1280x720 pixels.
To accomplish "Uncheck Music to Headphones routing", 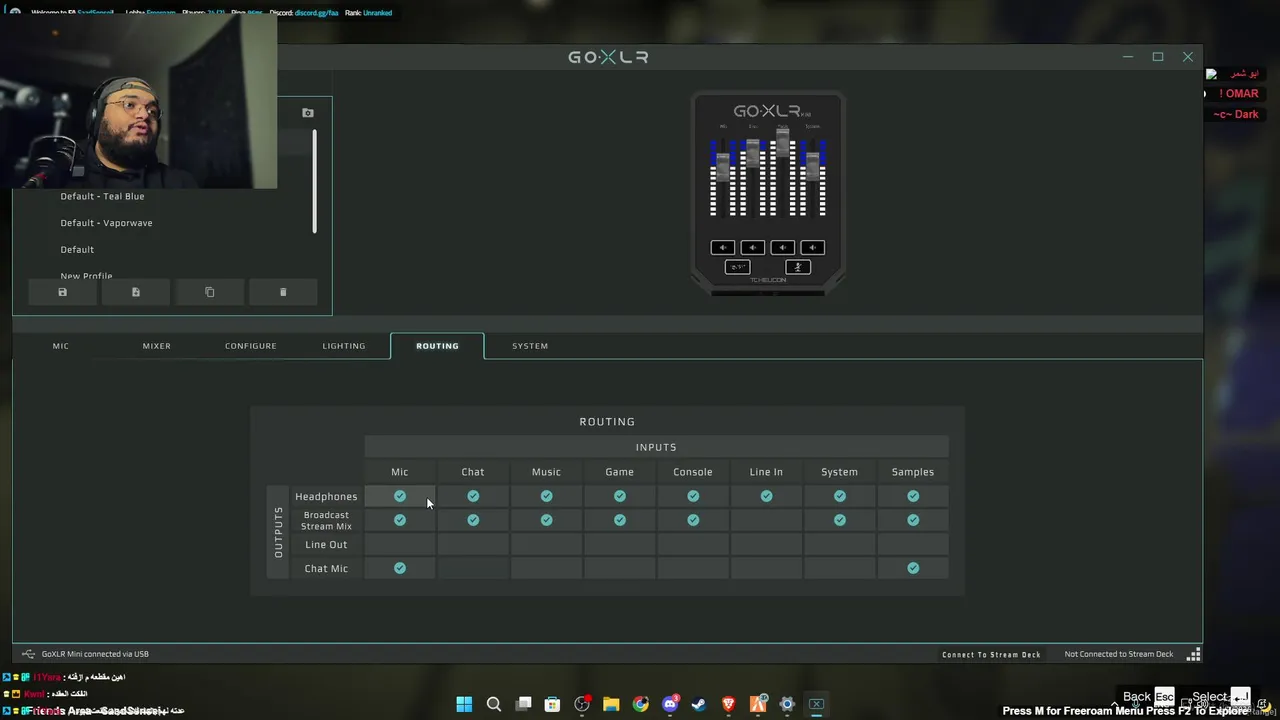I will point(546,496).
